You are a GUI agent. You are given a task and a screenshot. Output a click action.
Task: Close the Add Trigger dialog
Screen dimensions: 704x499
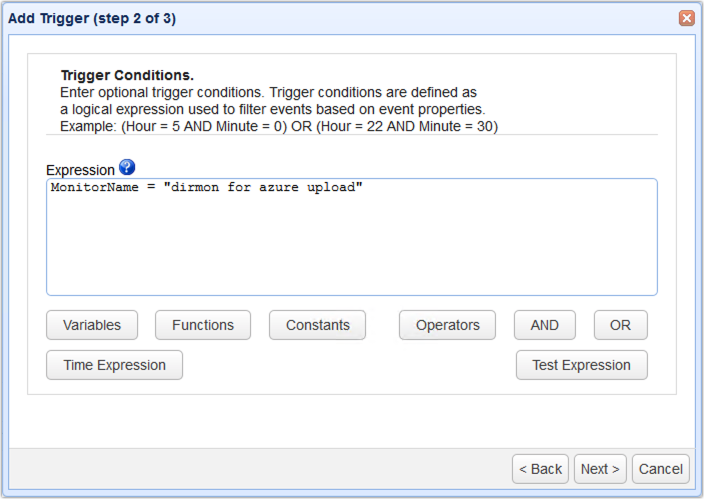point(686,18)
